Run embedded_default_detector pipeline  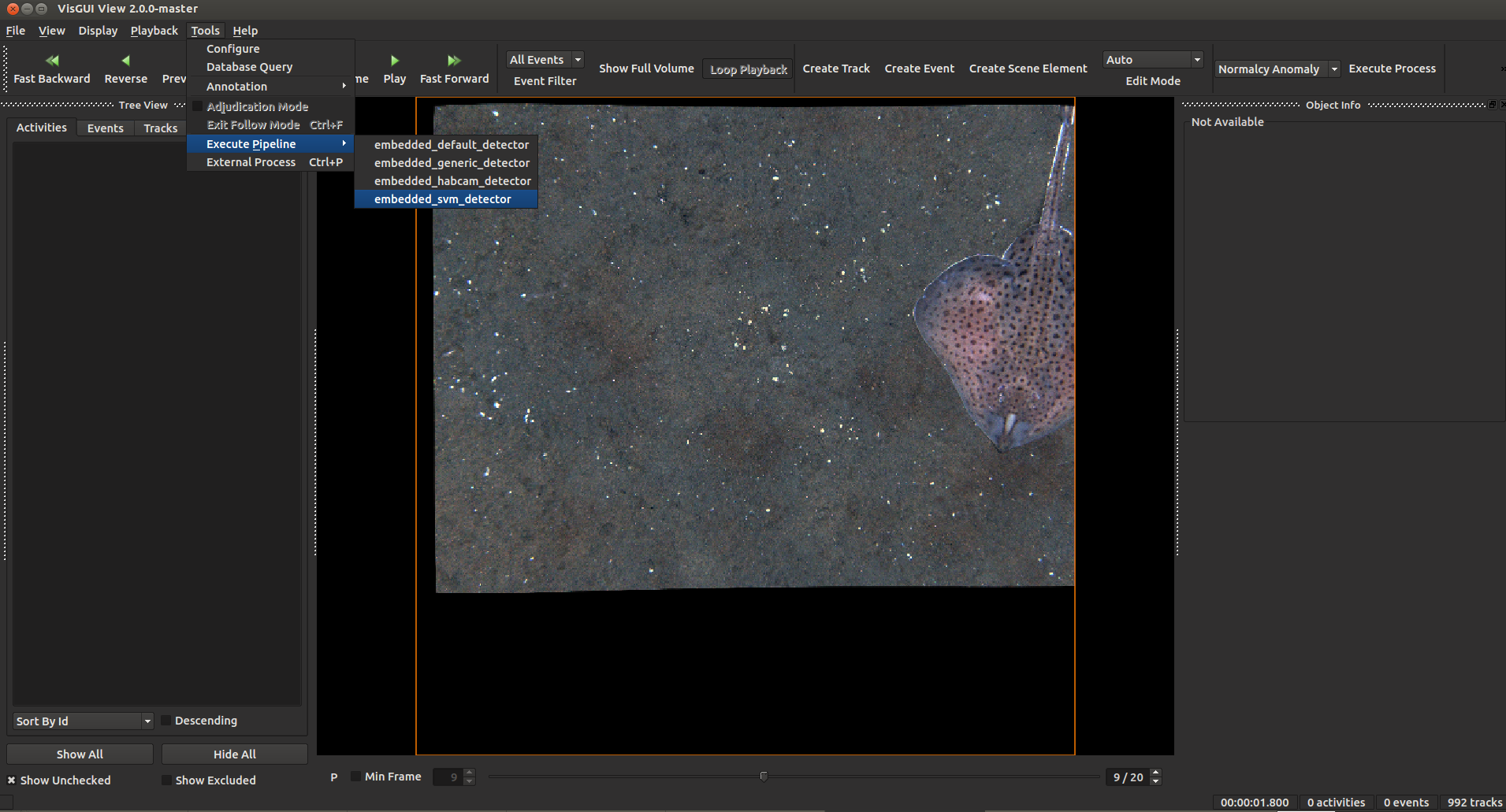pyautogui.click(x=446, y=145)
